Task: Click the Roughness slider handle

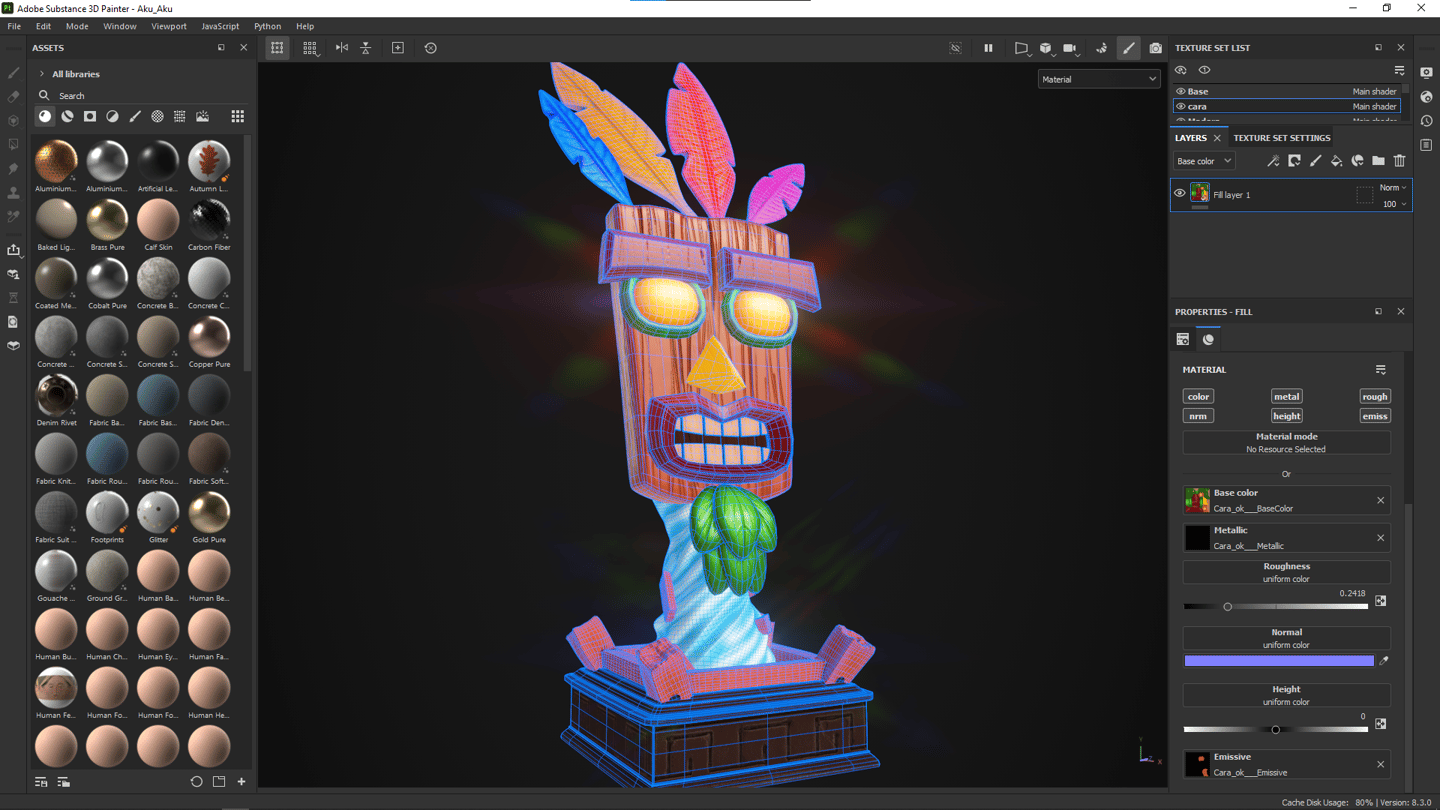Action: pos(1228,607)
